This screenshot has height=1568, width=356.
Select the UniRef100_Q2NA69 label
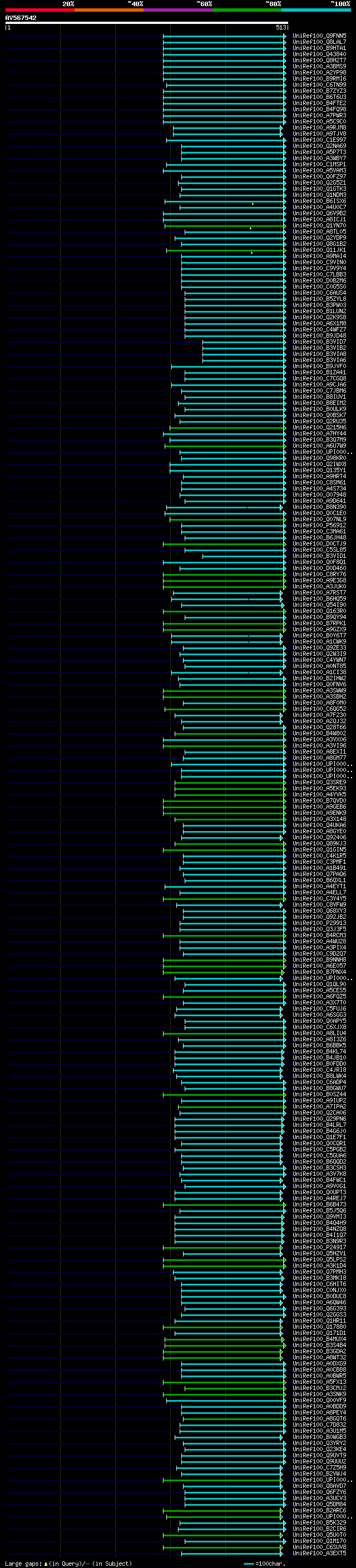click(x=319, y=146)
